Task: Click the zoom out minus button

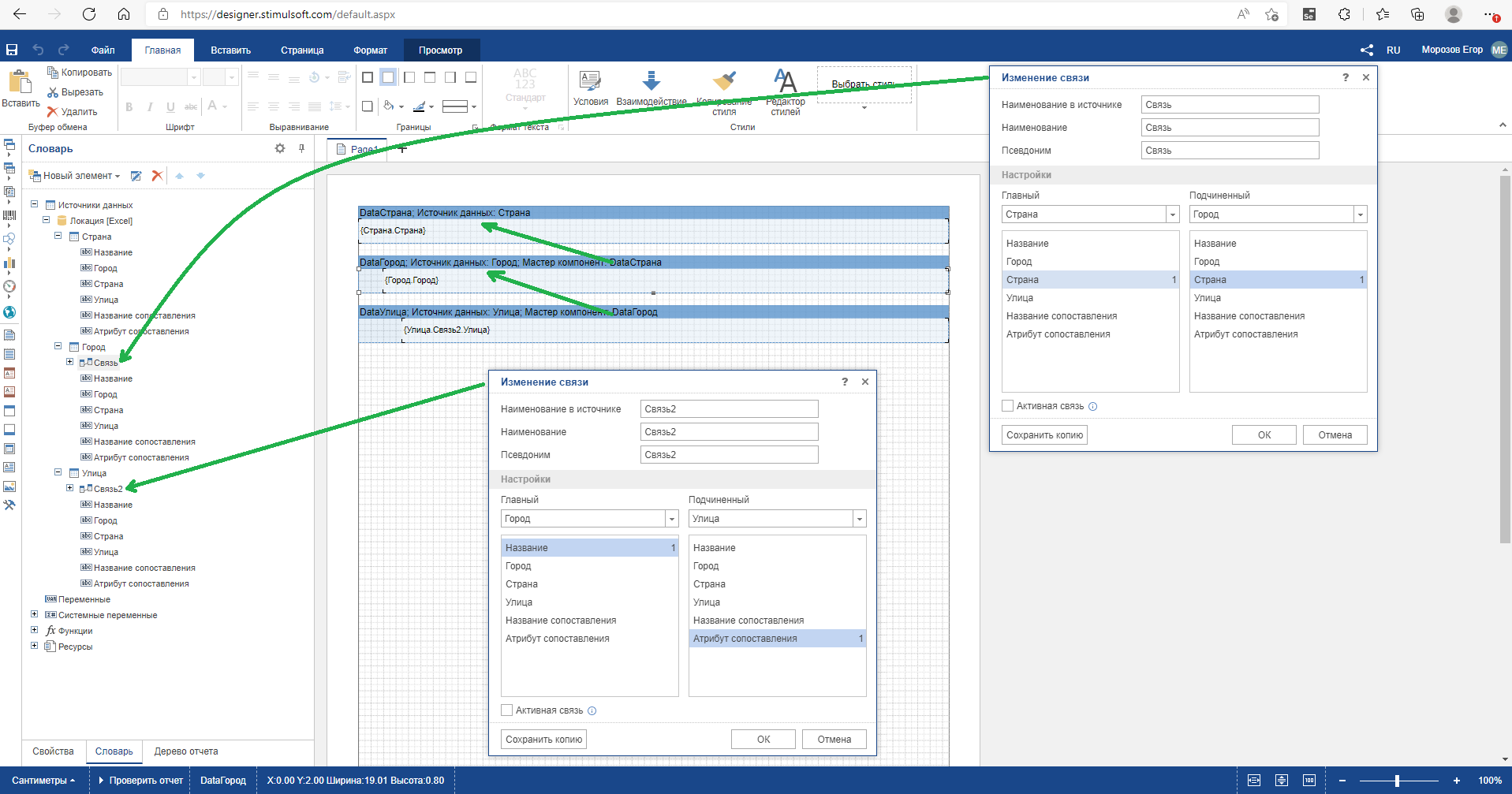Action: [x=1342, y=781]
